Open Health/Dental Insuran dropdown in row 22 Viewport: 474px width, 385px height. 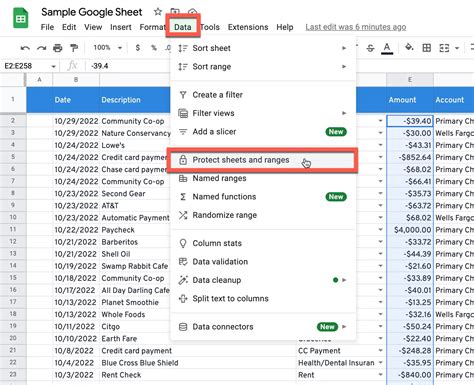tap(380, 363)
